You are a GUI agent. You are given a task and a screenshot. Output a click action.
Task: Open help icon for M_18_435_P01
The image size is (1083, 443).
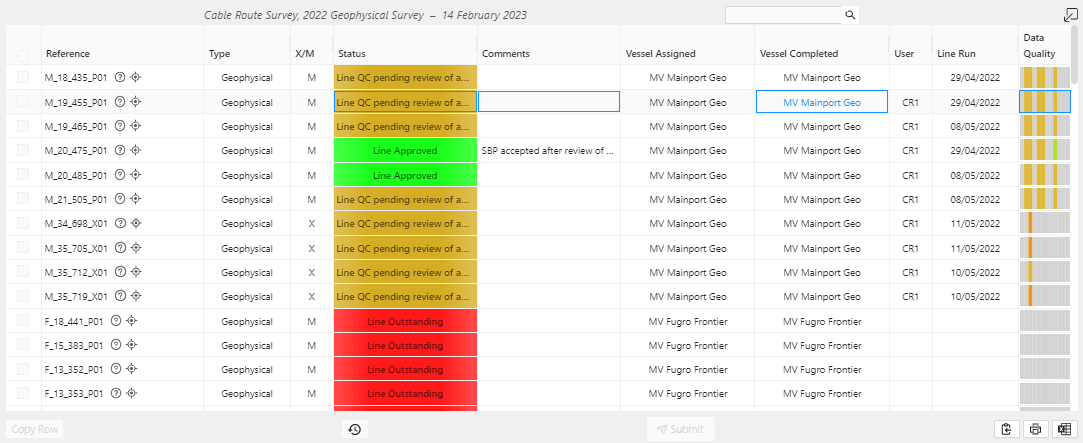[x=119, y=77]
